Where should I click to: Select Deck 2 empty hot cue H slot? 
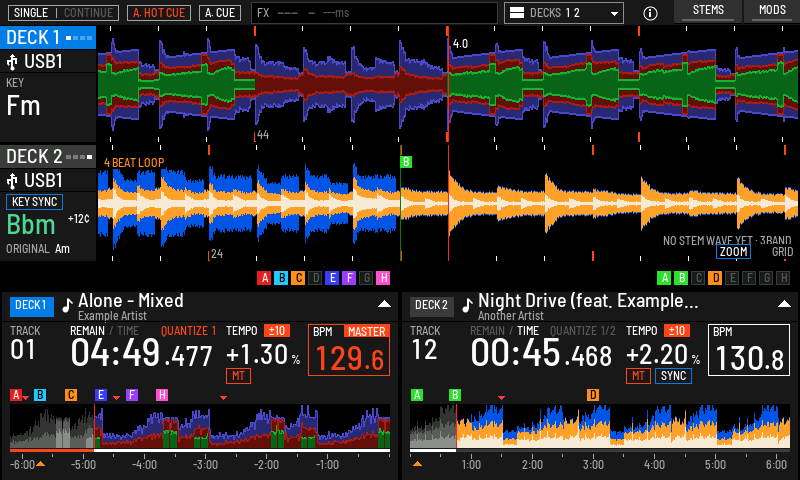coord(784,278)
